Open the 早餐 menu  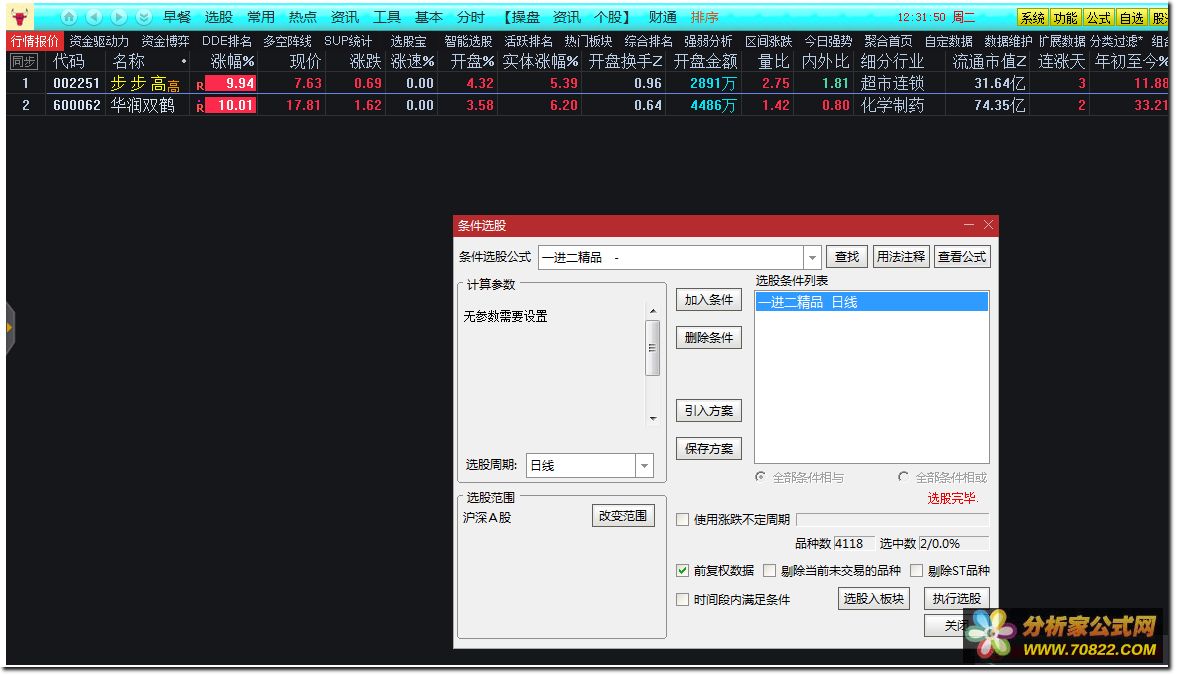[x=177, y=17]
